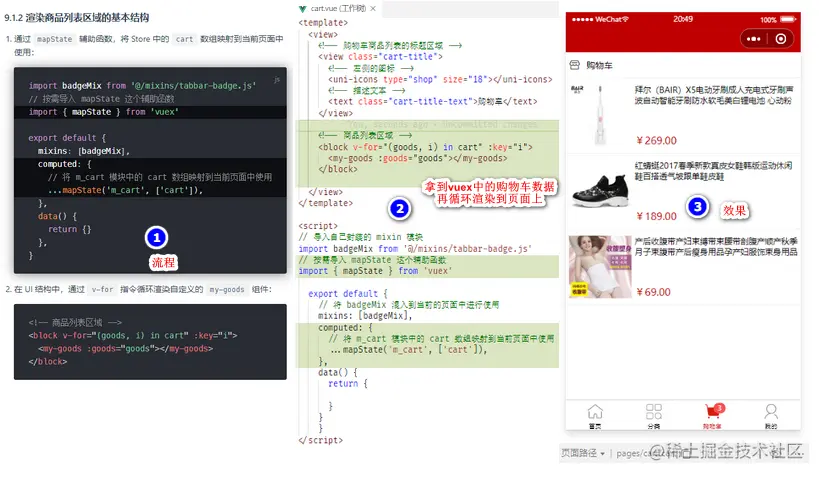This screenshot has width=819, height=477.
Task: Click ...mapState('m_cart', ['cart']) in the editor
Action: (408, 350)
